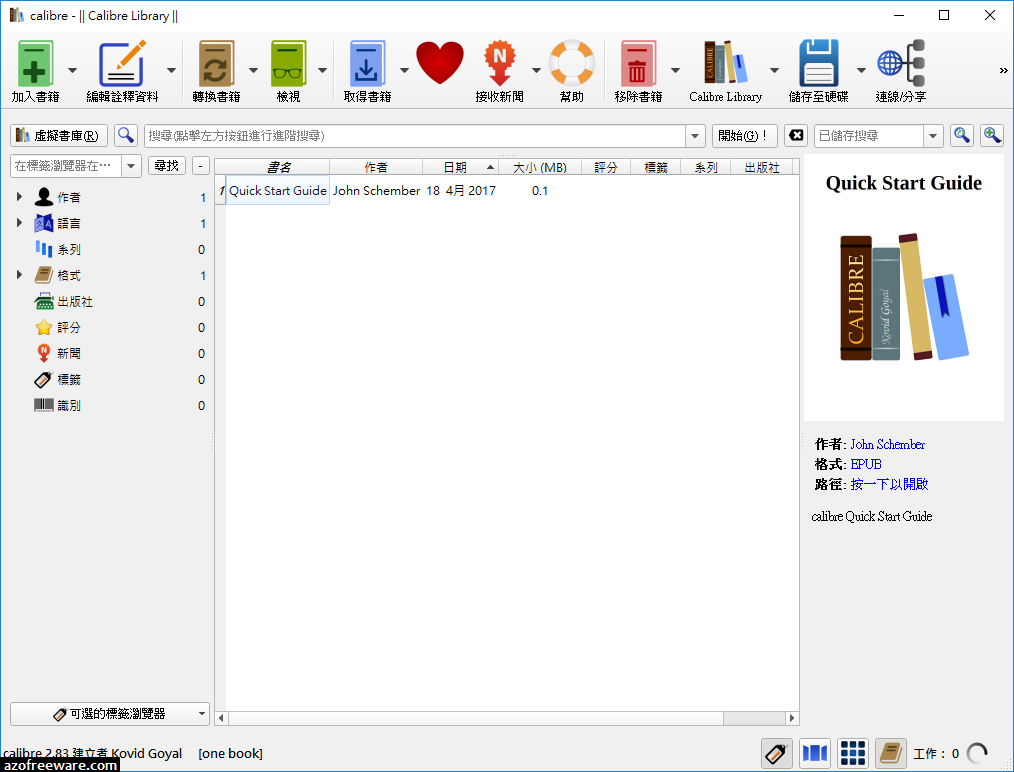Click the Virtual library (虛擬書庫) button
This screenshot has width=1014, height=772.
tap(59, 136)
